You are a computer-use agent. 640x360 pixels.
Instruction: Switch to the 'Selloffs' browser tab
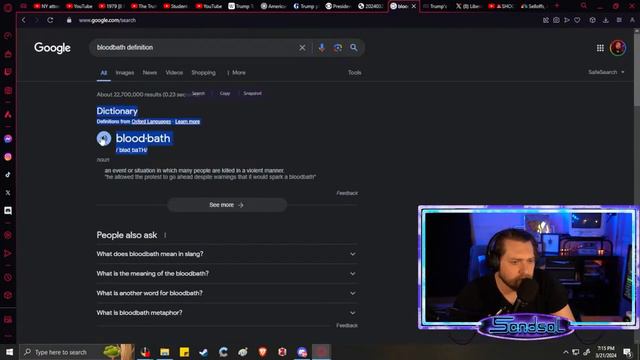pos(533,6)
